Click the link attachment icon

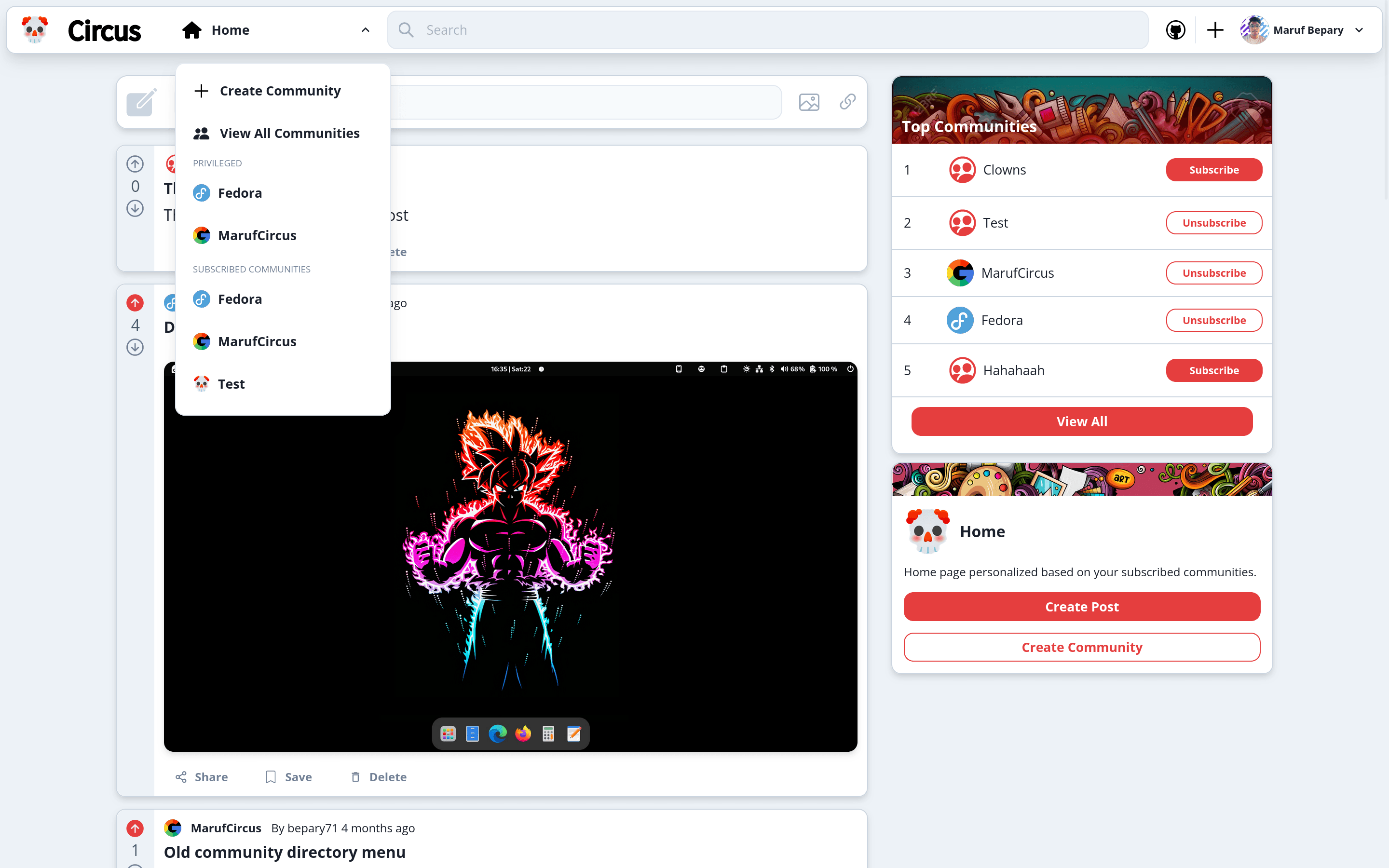847,102
